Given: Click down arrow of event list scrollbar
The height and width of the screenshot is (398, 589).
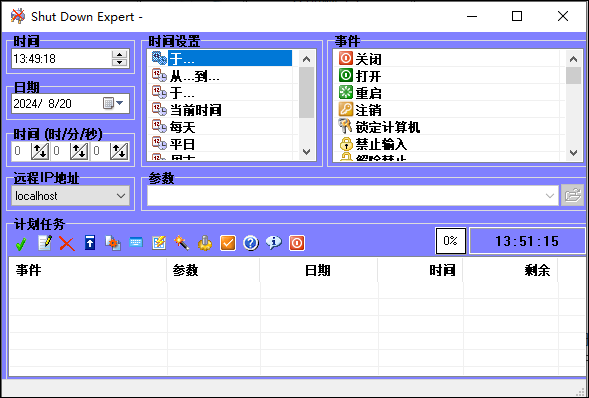Looking at the screenshot, I should pyautogui.click(x=573, y=152).
